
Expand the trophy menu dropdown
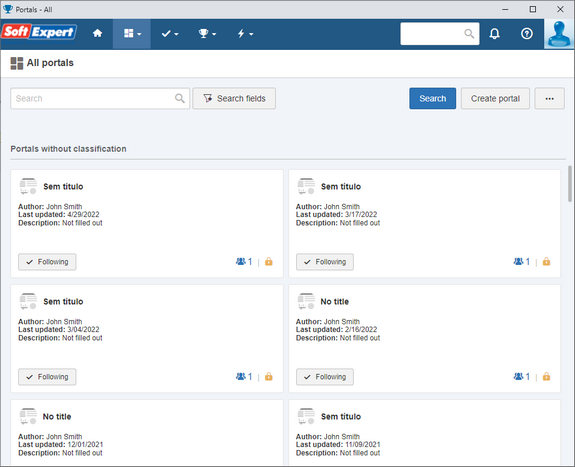pos(207,34)
